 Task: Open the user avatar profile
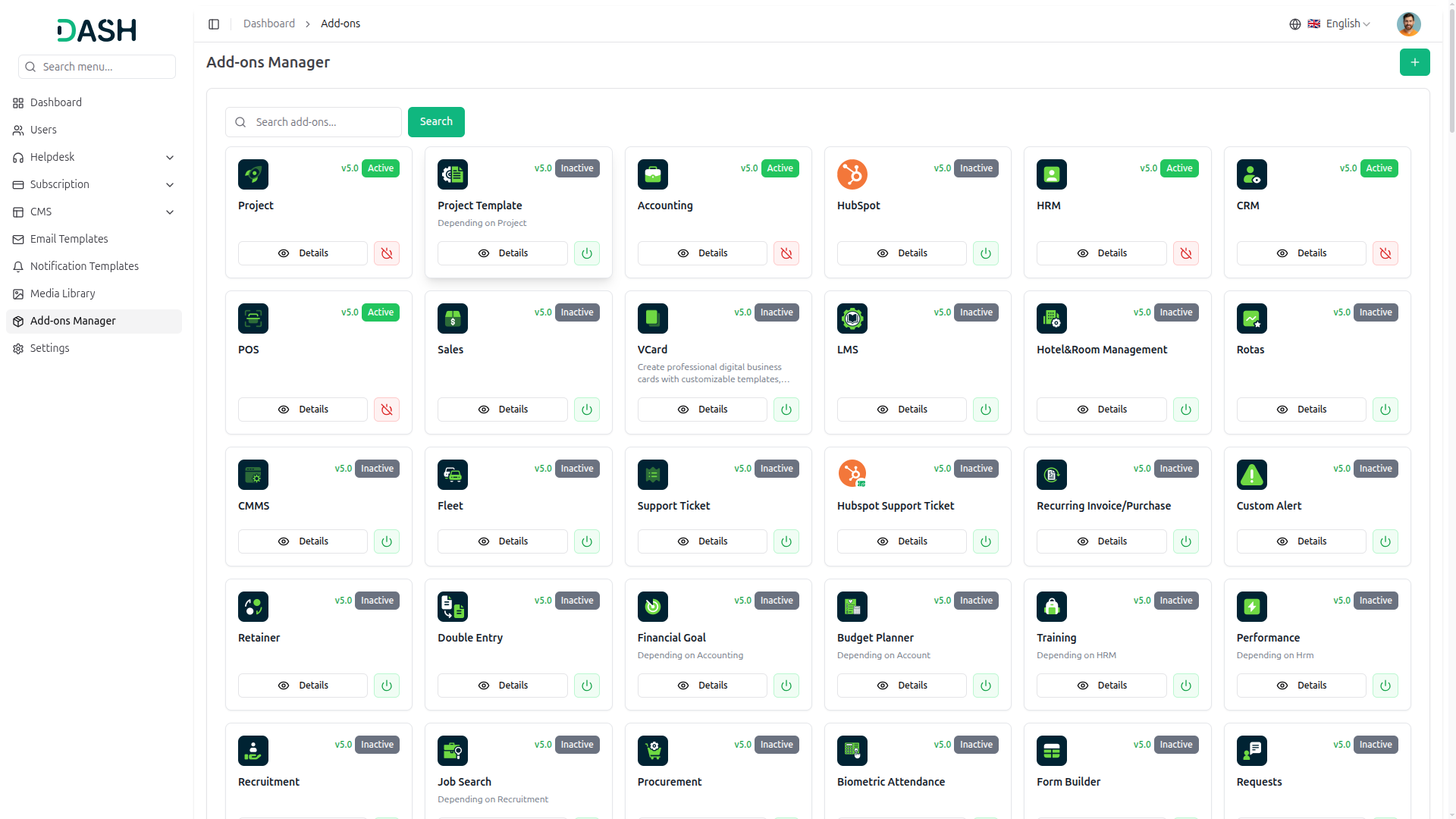tap(1408, 24)
